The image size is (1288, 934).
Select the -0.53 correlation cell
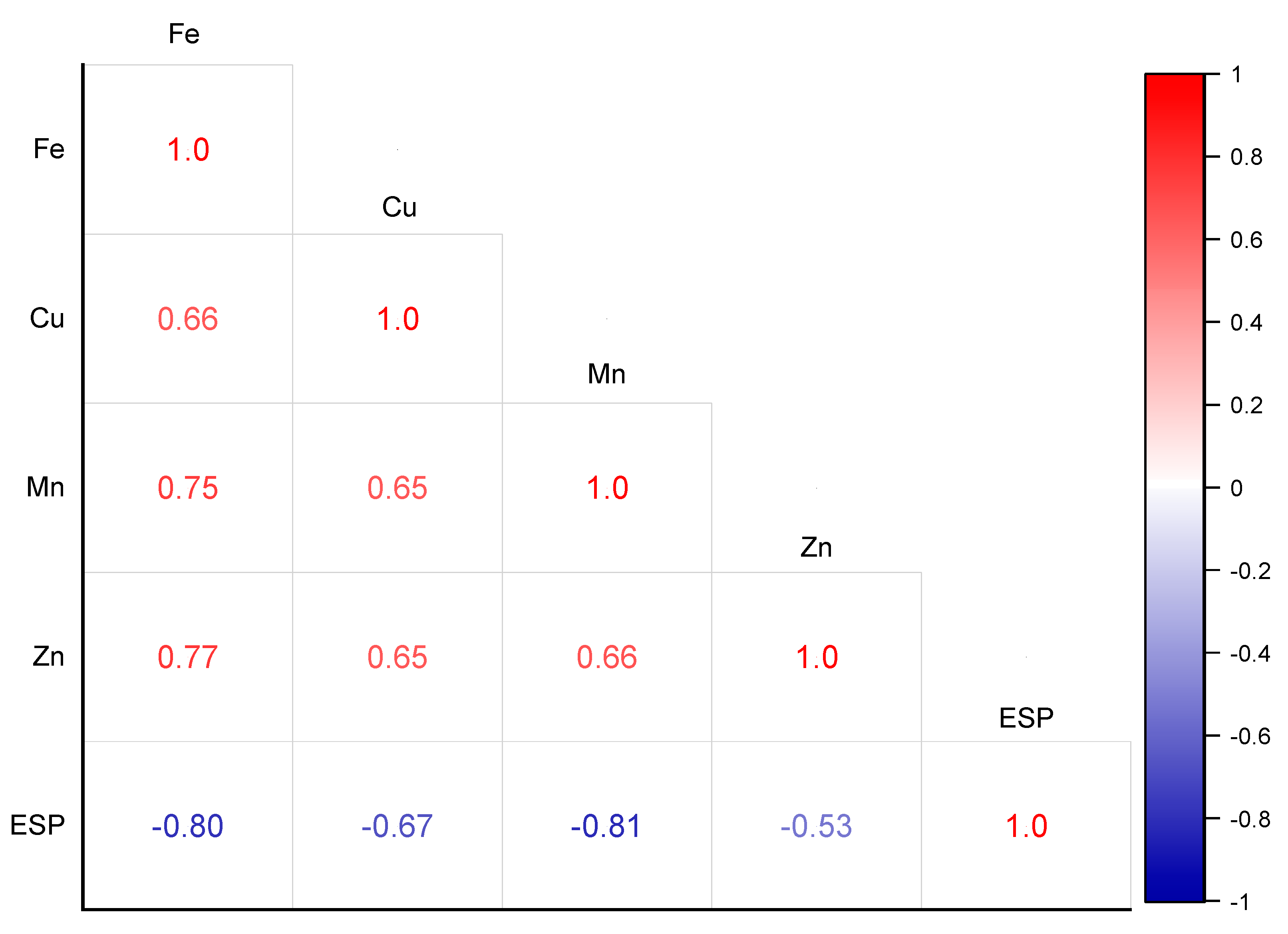pos(816,826)
